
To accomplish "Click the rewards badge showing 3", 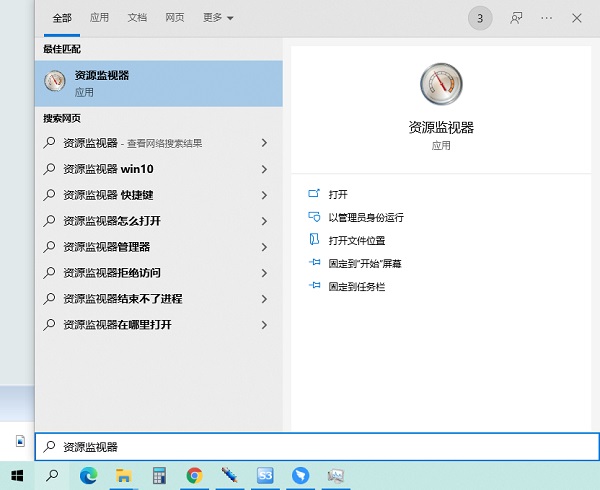I will [x=480, y=18].
